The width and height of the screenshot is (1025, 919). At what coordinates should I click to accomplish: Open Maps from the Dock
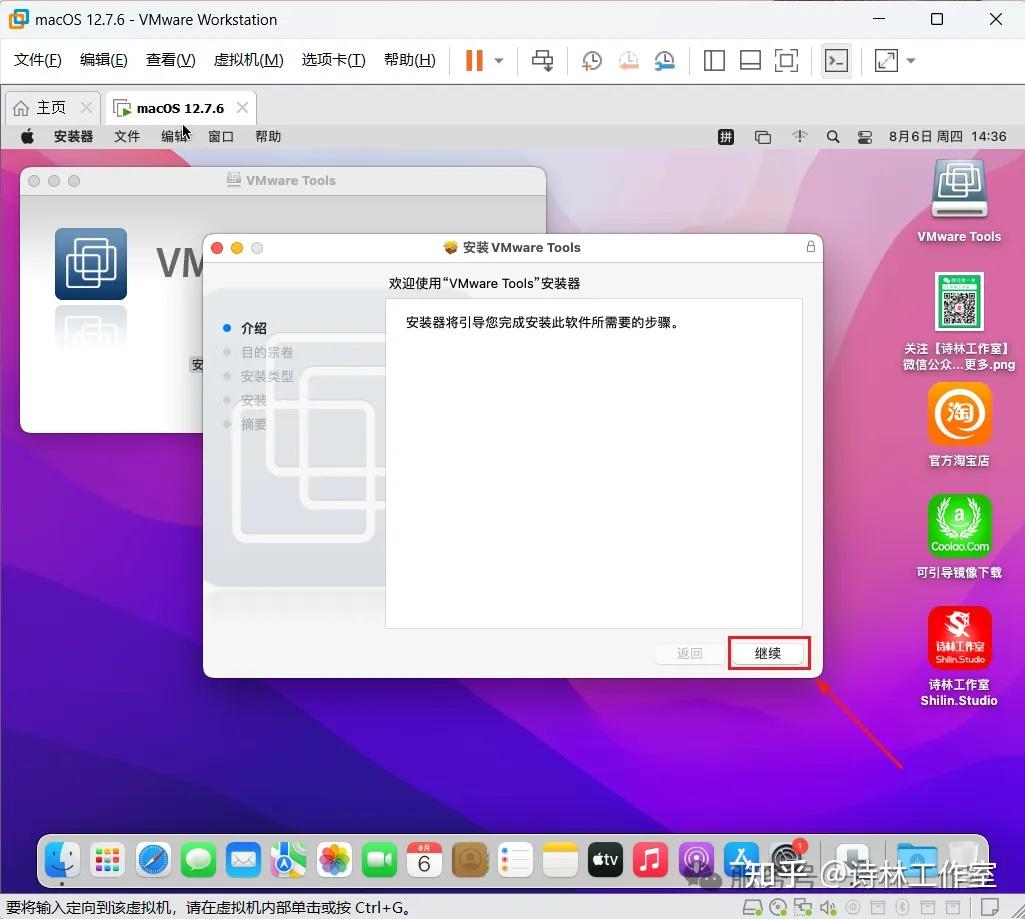[x=288, y=859]
